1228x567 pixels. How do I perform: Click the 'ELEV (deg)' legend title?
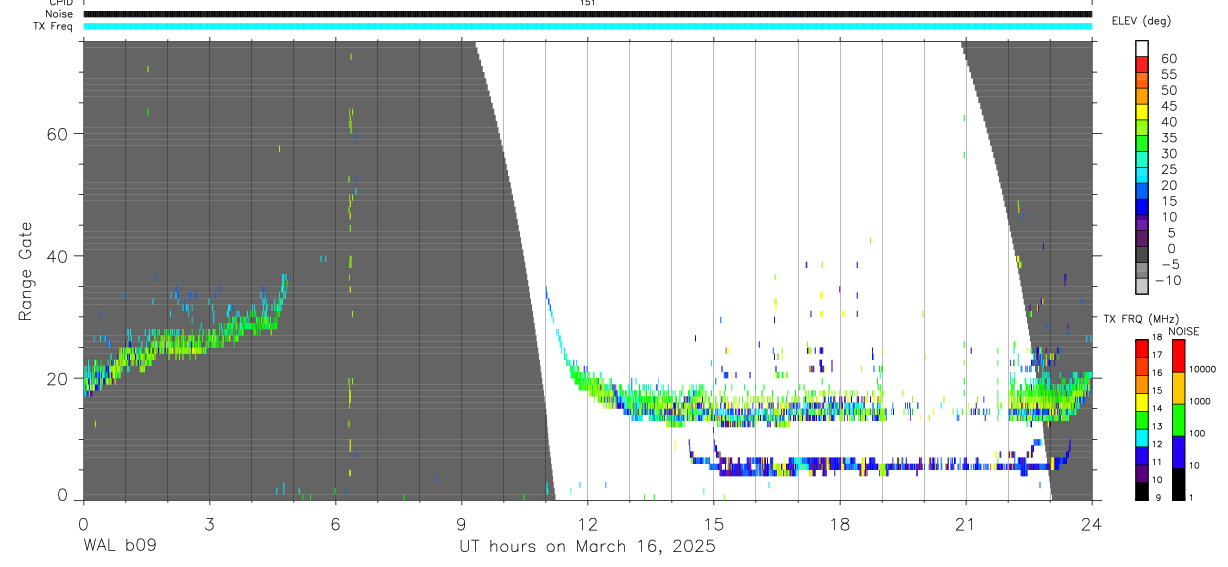(1144, 21)
